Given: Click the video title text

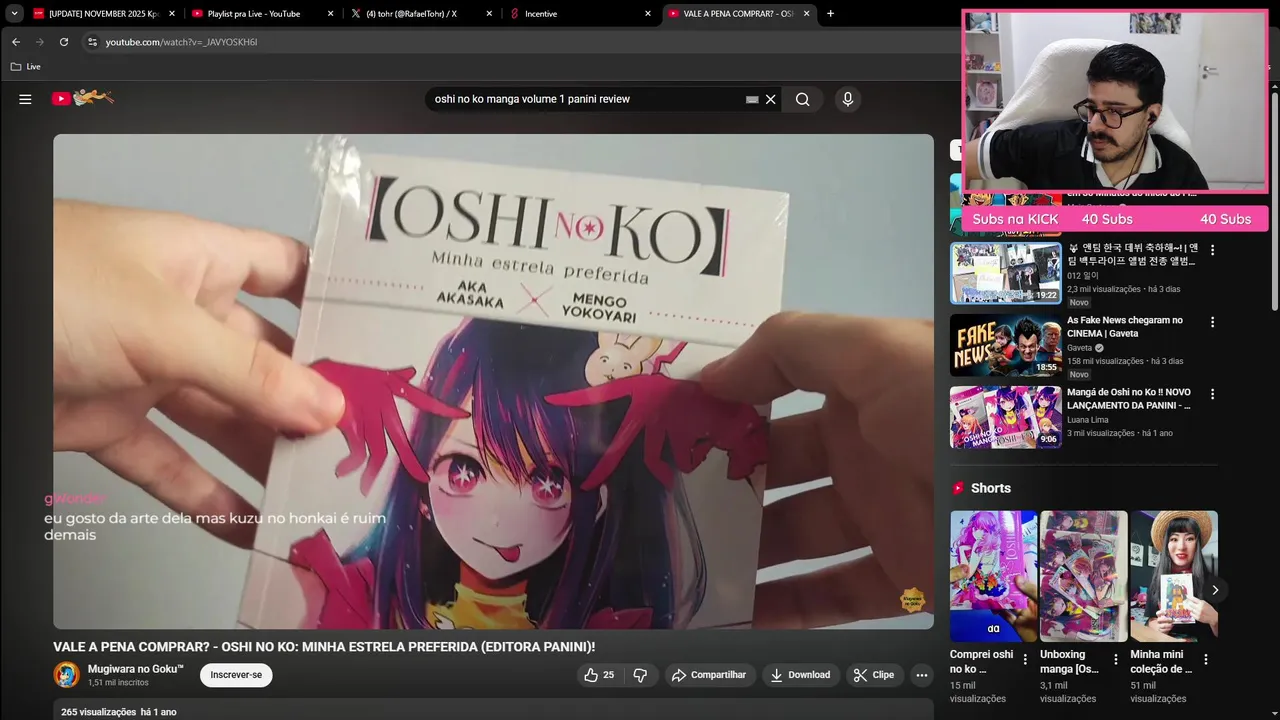Looking at the screenshot, I should point(324,647).
